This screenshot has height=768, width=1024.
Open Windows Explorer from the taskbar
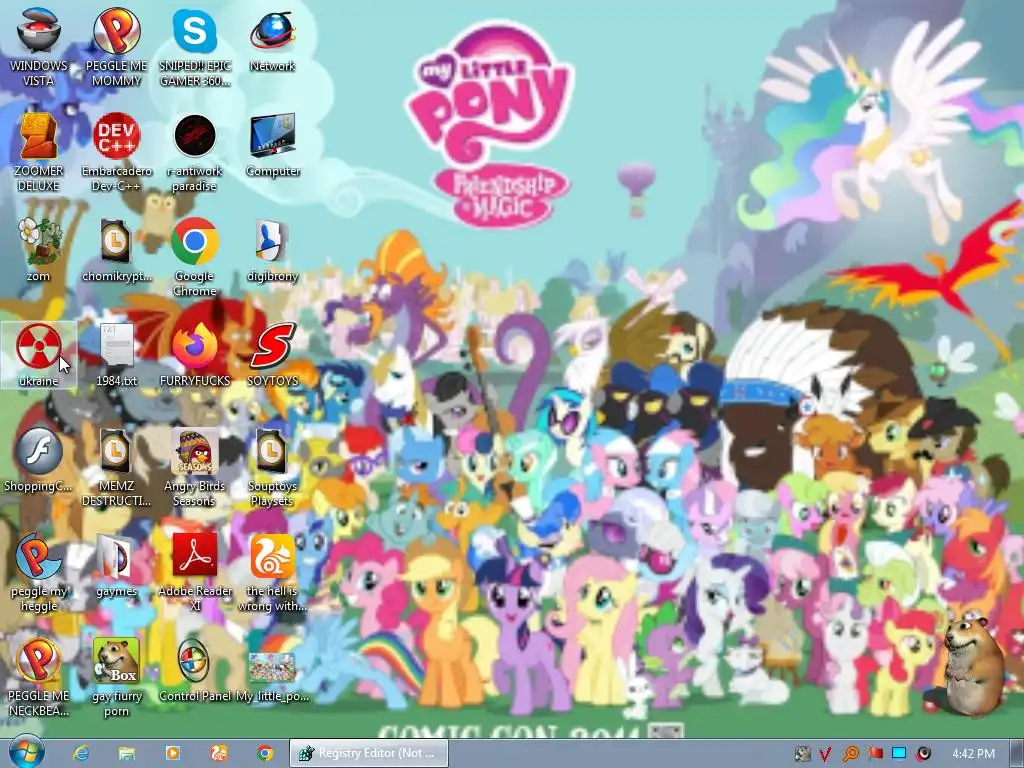(x=127, y=753)
